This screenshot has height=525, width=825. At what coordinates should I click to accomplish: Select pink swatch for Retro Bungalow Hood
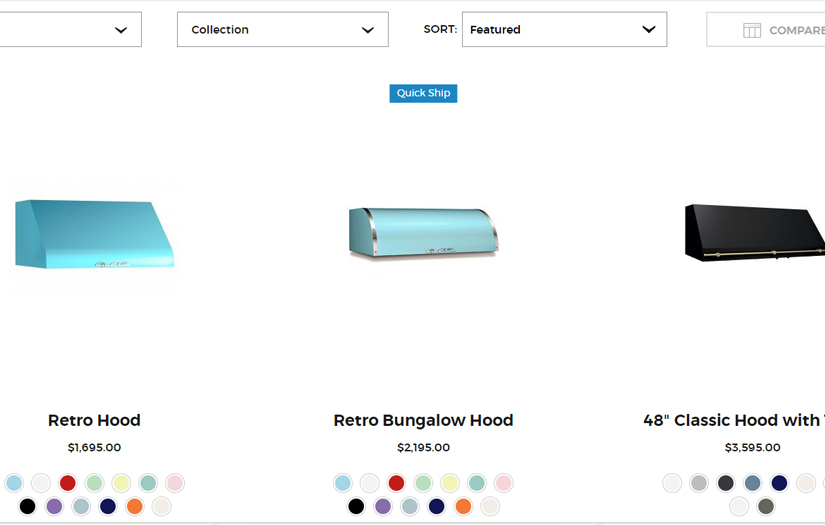[504, 483]
